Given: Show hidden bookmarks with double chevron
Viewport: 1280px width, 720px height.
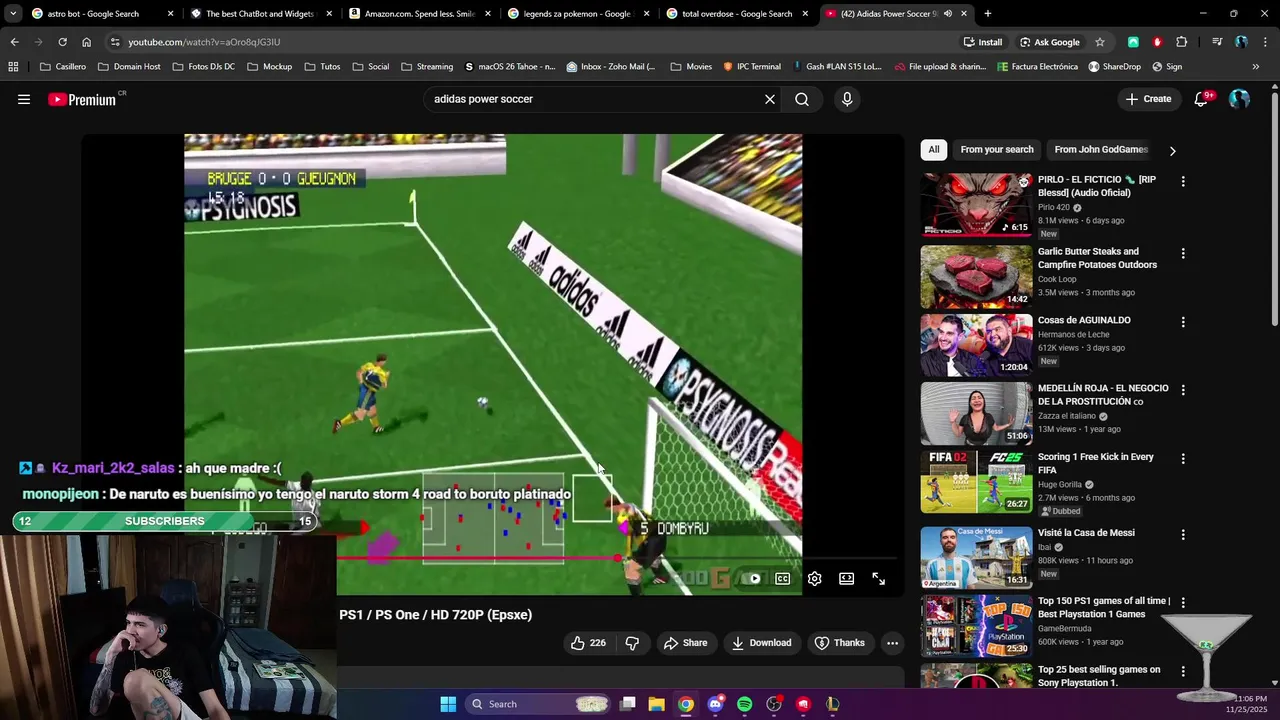Looking at the screenshot, I should point(1256,66).
